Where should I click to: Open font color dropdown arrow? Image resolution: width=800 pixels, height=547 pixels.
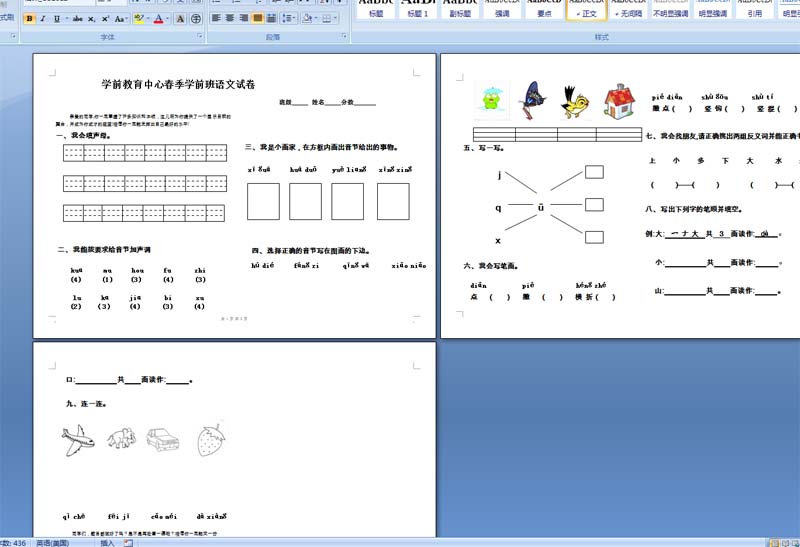167,19
